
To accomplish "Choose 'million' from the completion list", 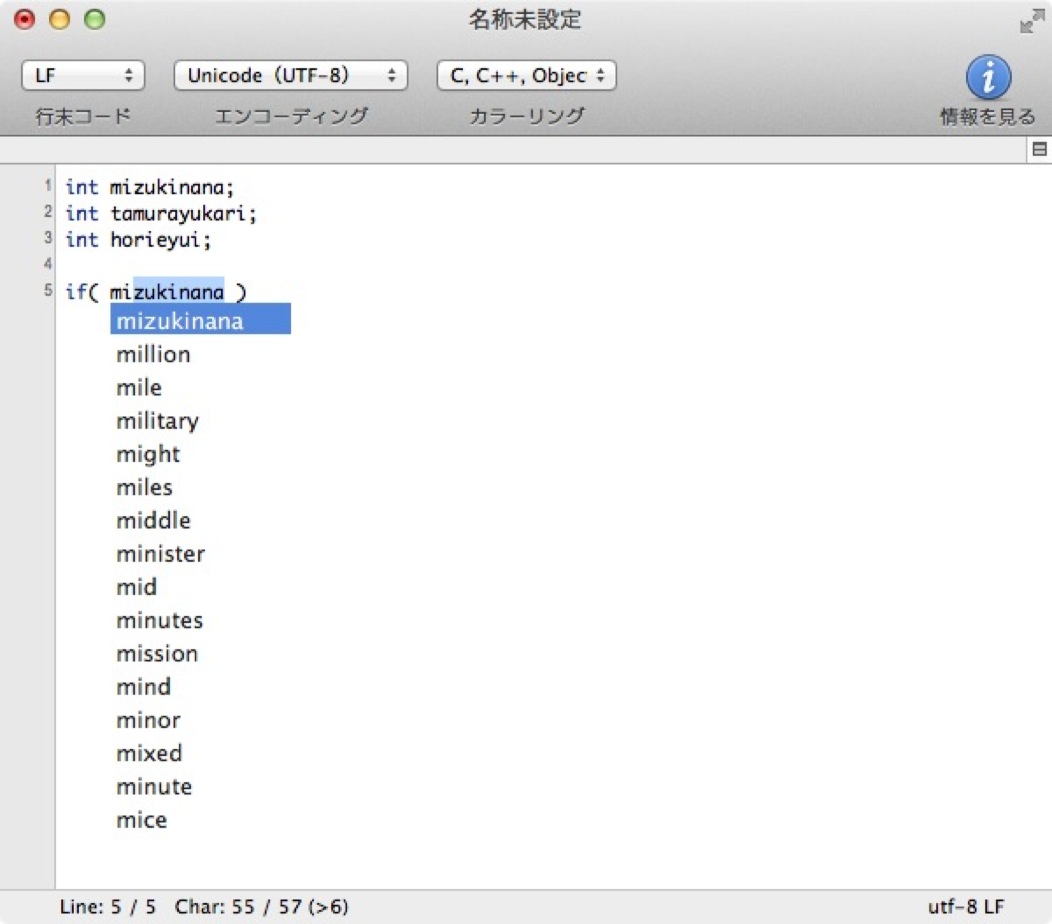I will (154, 354).
